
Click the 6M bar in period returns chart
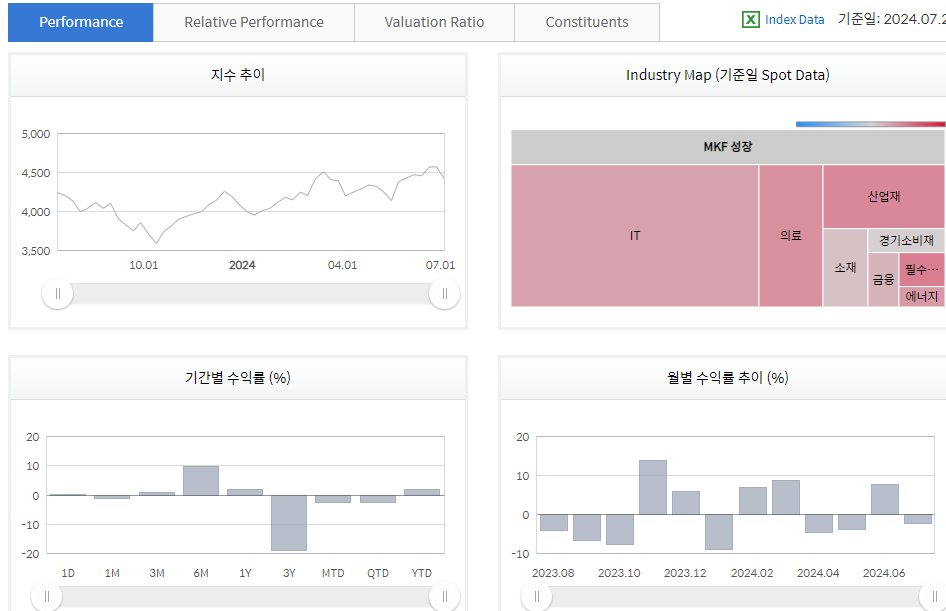[x=200, y=480]
